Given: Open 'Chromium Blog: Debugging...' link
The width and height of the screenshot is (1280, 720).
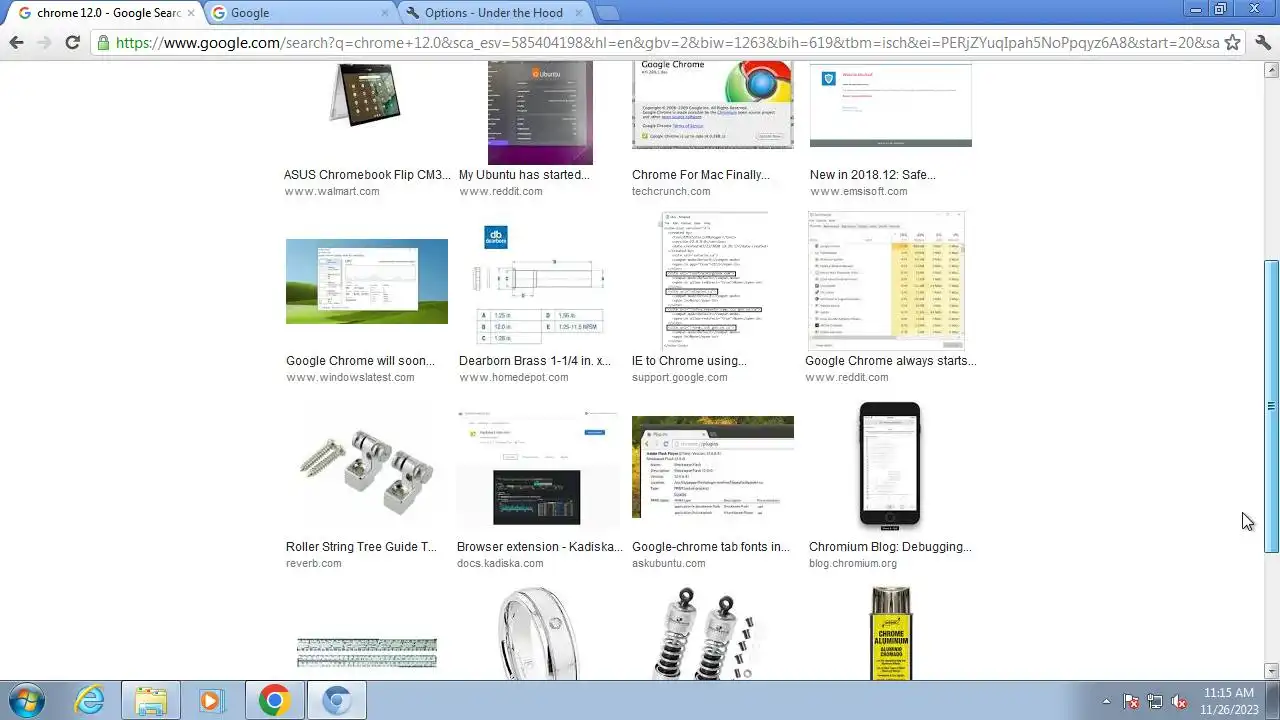Looking at the screenshot, I should [x=890, y=547].
